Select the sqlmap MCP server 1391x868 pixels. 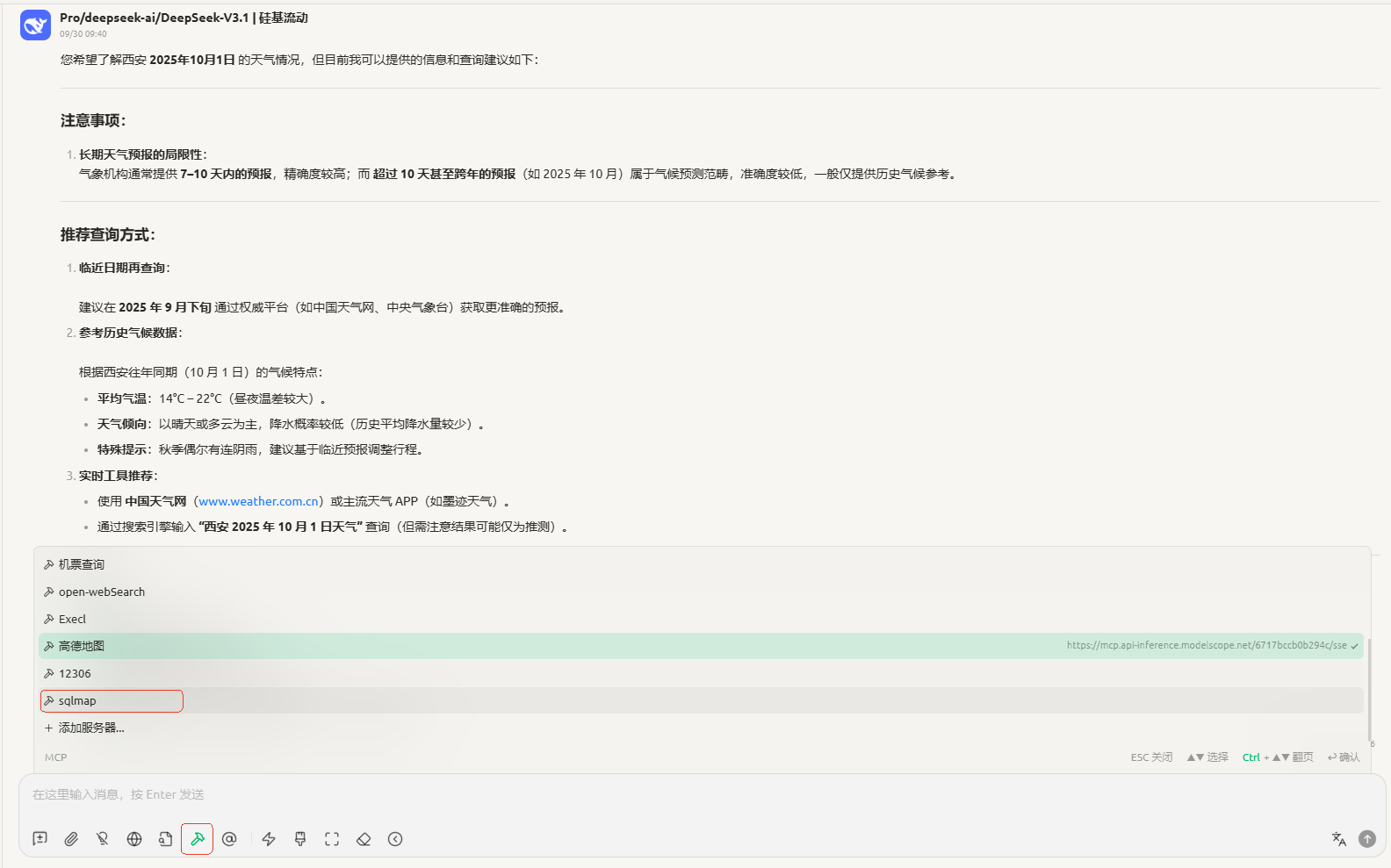coord(77,701)
